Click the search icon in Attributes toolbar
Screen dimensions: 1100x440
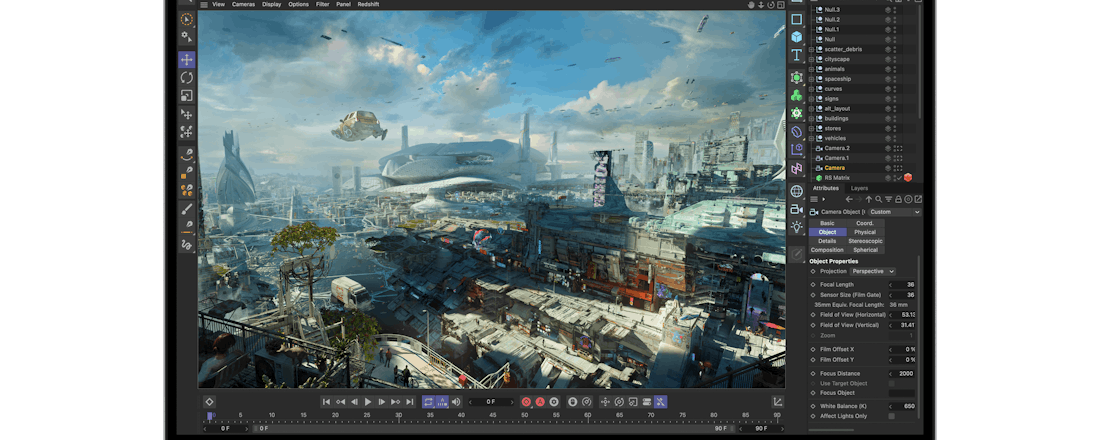click(878, 199)
